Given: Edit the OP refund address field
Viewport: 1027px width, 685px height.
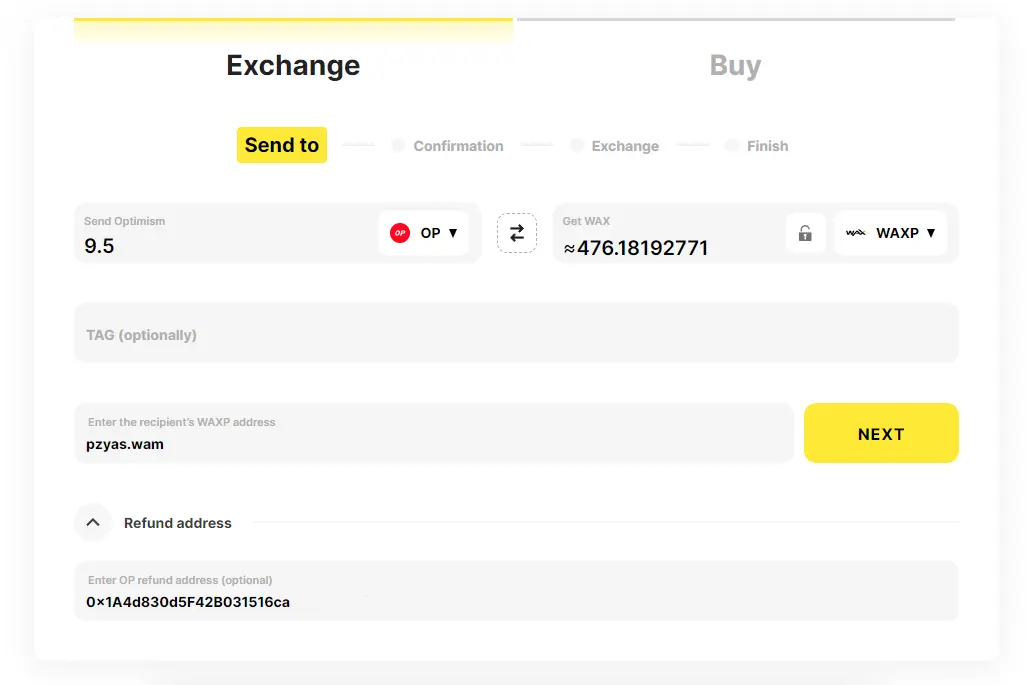Looking at the screenshot, I should [x=516, y=591].
